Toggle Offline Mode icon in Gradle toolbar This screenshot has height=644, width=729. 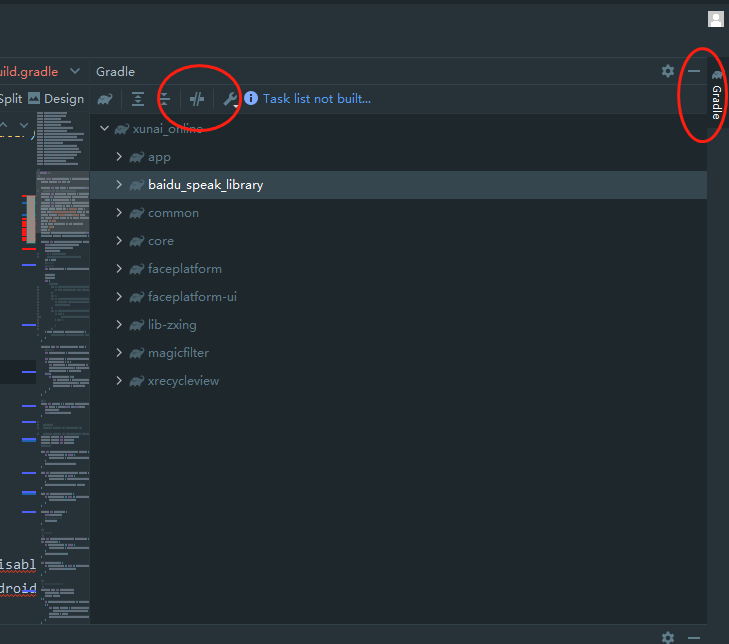coord(197,99)
